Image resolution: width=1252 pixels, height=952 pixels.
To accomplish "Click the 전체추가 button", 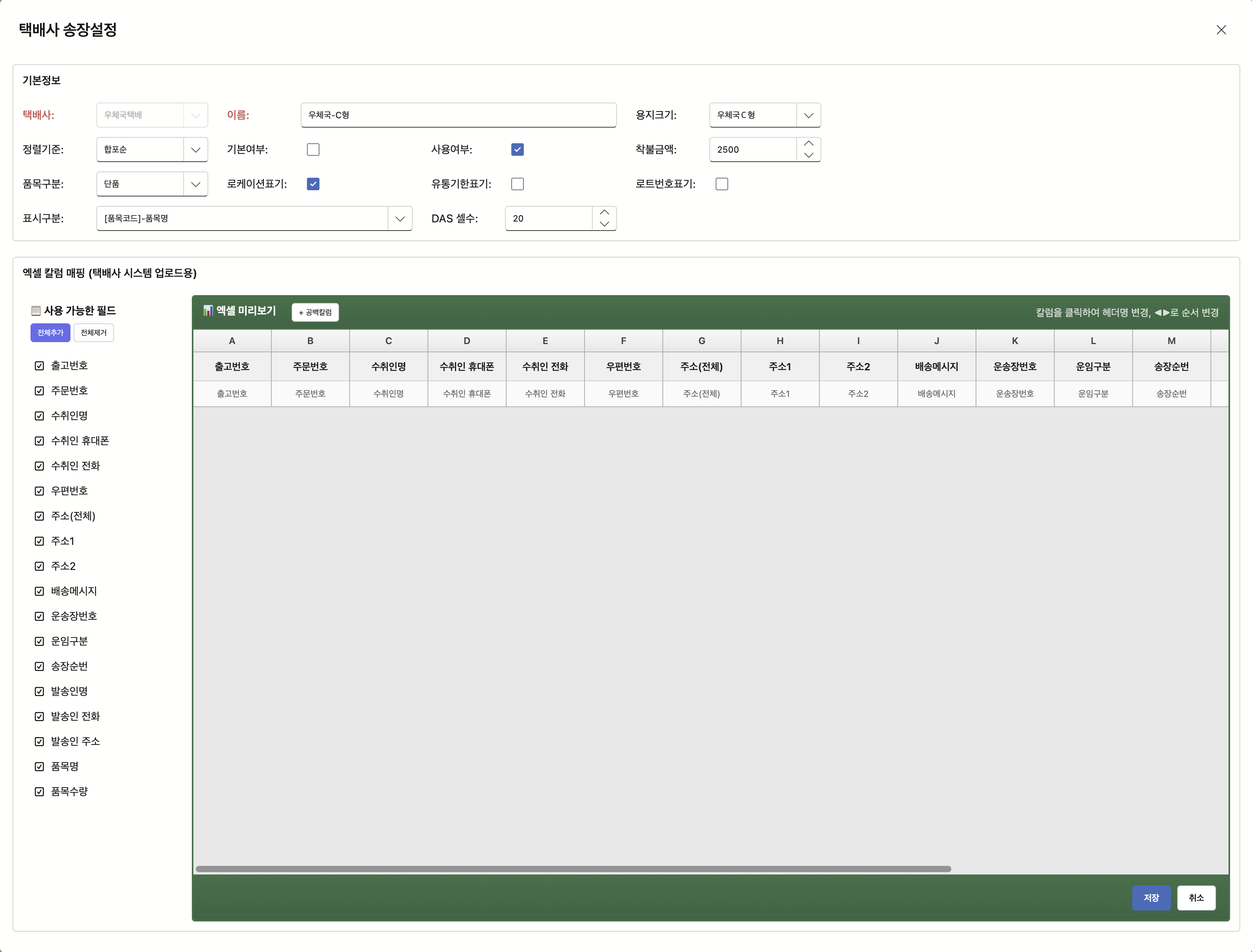I will point(51,333).
